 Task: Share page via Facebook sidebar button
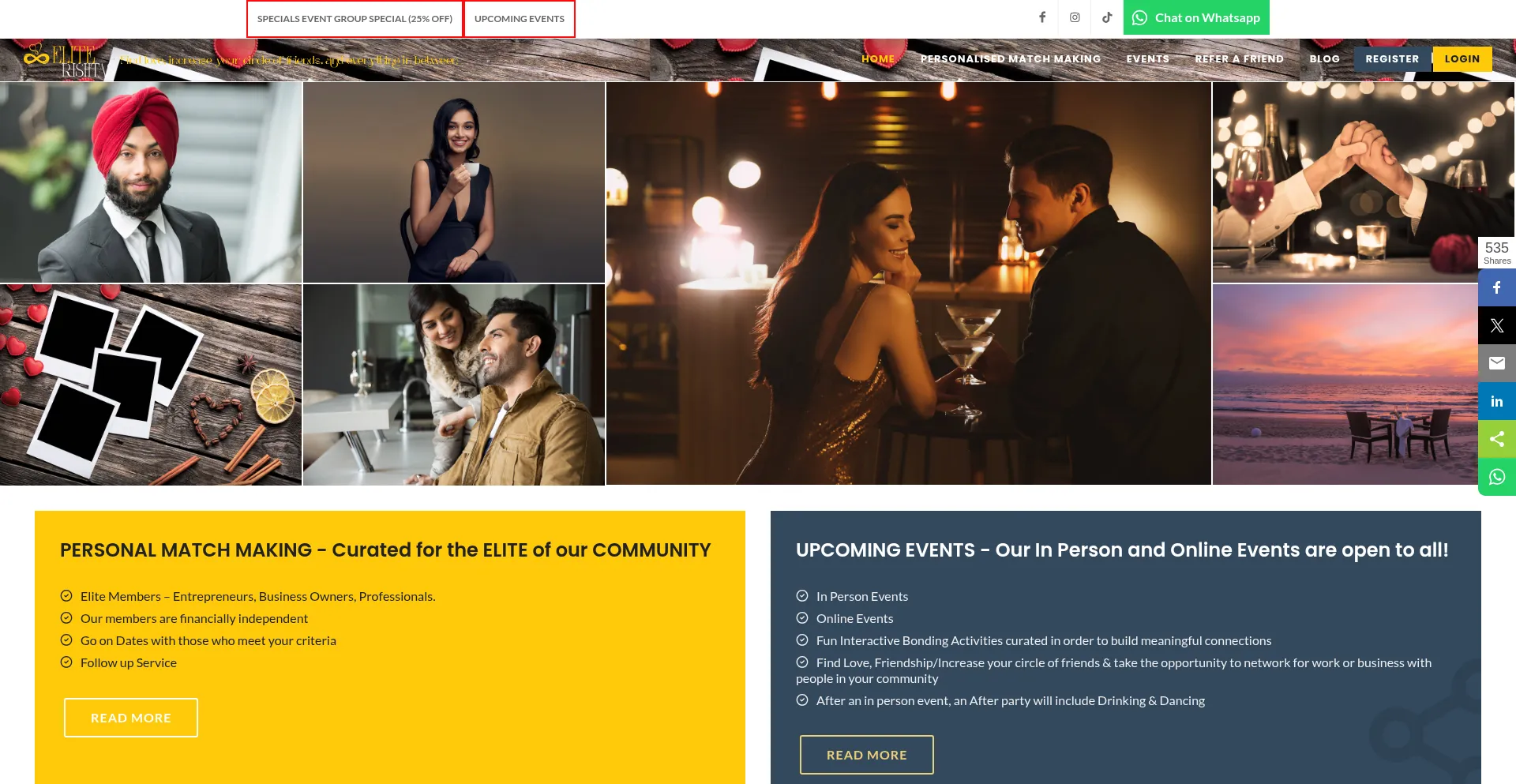point(1496,288)
